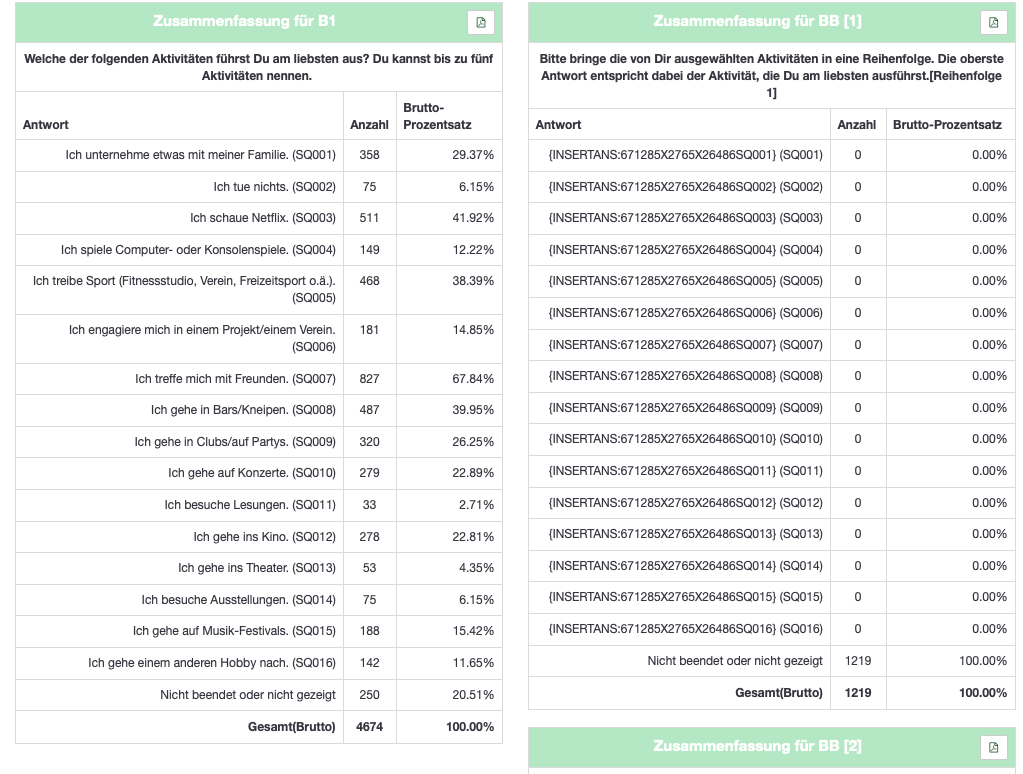Click the 67.84% percentage cell
Screen dimensions: 1023x774
tap(473, 379)
